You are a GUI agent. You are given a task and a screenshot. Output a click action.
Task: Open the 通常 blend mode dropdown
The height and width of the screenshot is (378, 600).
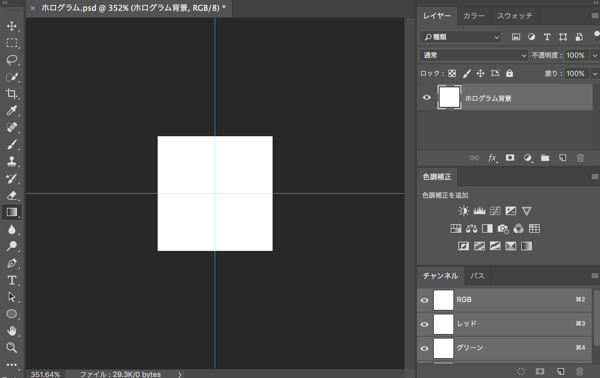click(x=474, y=55)
